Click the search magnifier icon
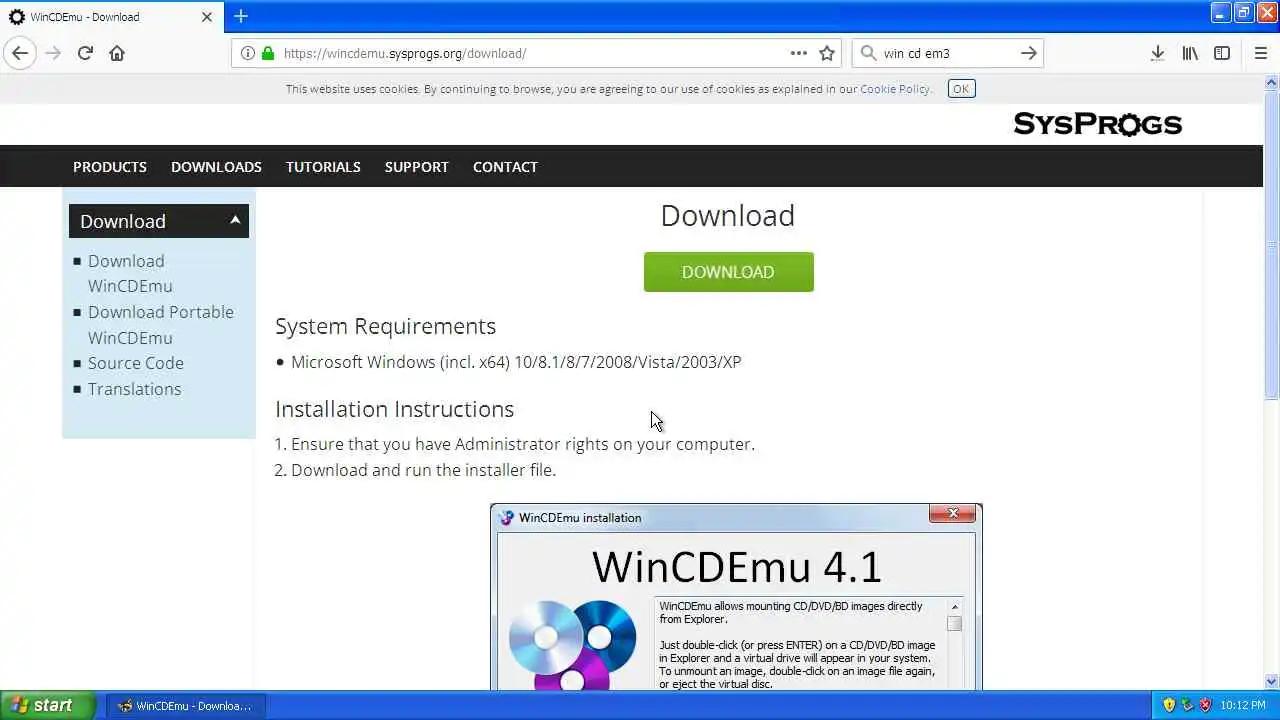 pos(868,53)
